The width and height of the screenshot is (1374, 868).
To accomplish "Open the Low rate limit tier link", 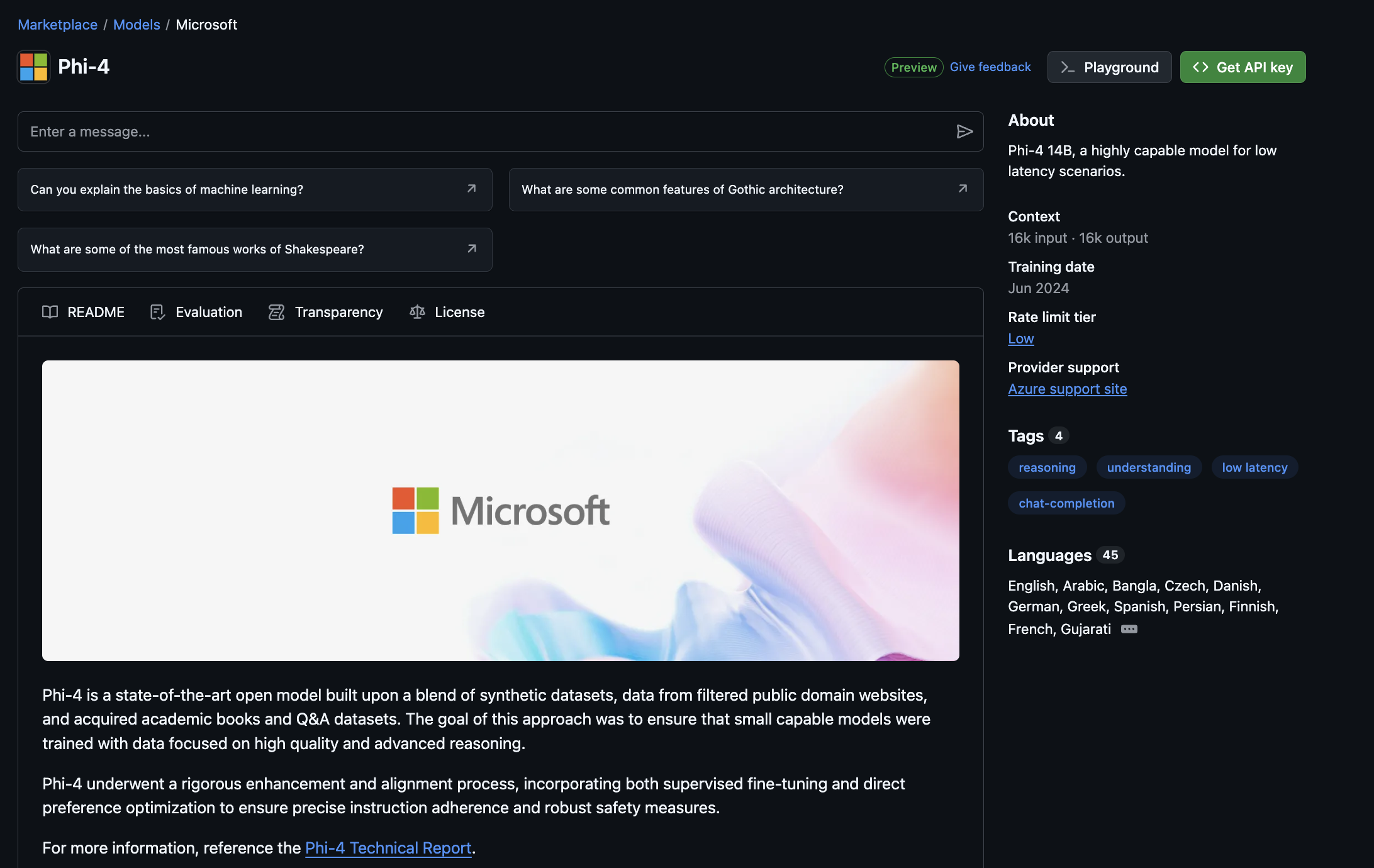I will [1020, 338].
